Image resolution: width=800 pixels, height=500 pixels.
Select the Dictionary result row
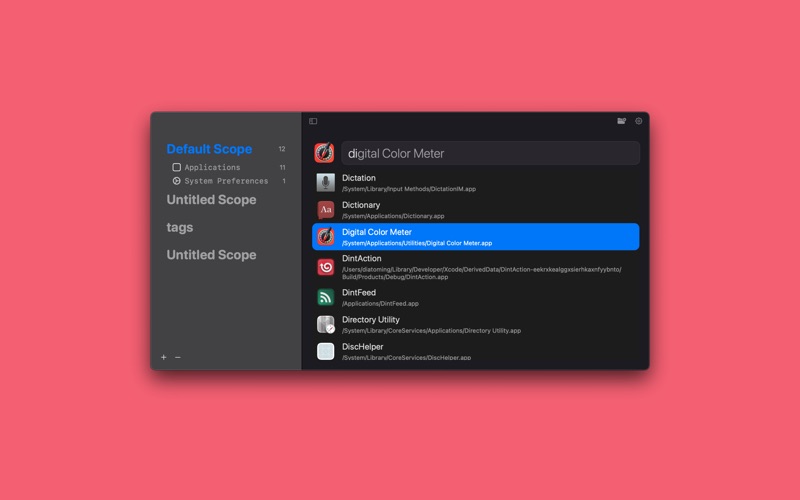(x=476, y=210)
